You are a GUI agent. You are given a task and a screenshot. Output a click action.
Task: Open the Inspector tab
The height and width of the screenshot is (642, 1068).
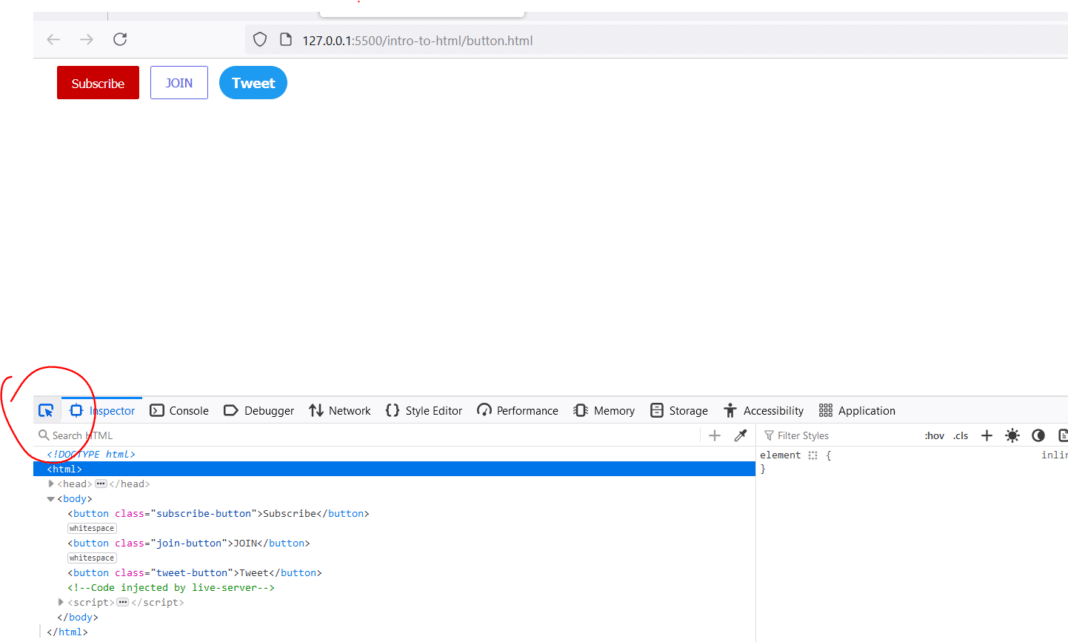(102, 411)
